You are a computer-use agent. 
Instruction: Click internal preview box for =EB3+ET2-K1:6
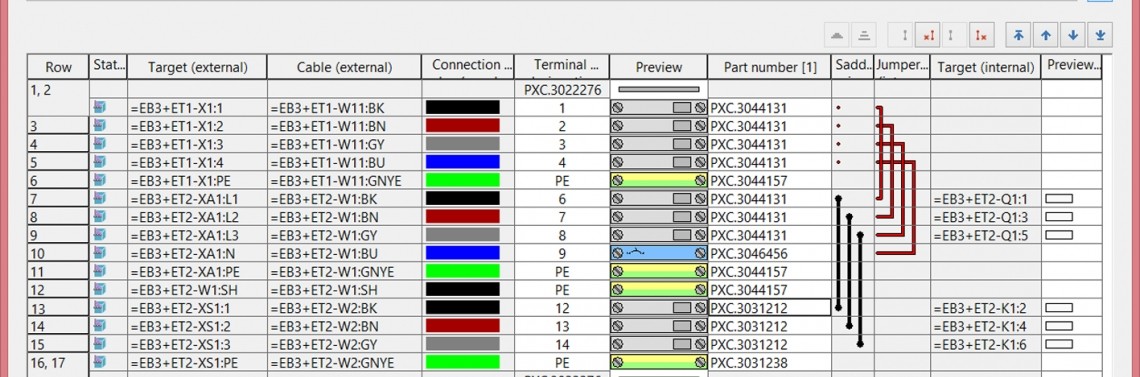(1059, 344)
